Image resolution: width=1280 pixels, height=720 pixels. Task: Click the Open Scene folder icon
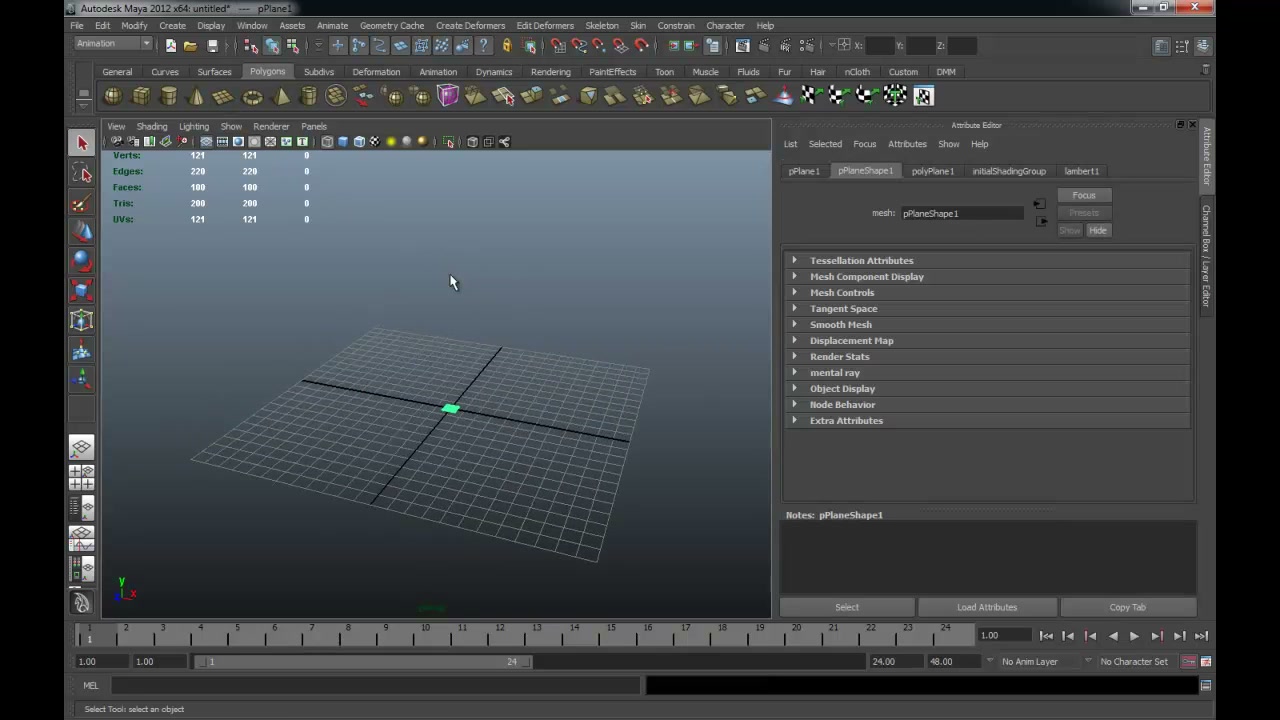coord(190,45)
